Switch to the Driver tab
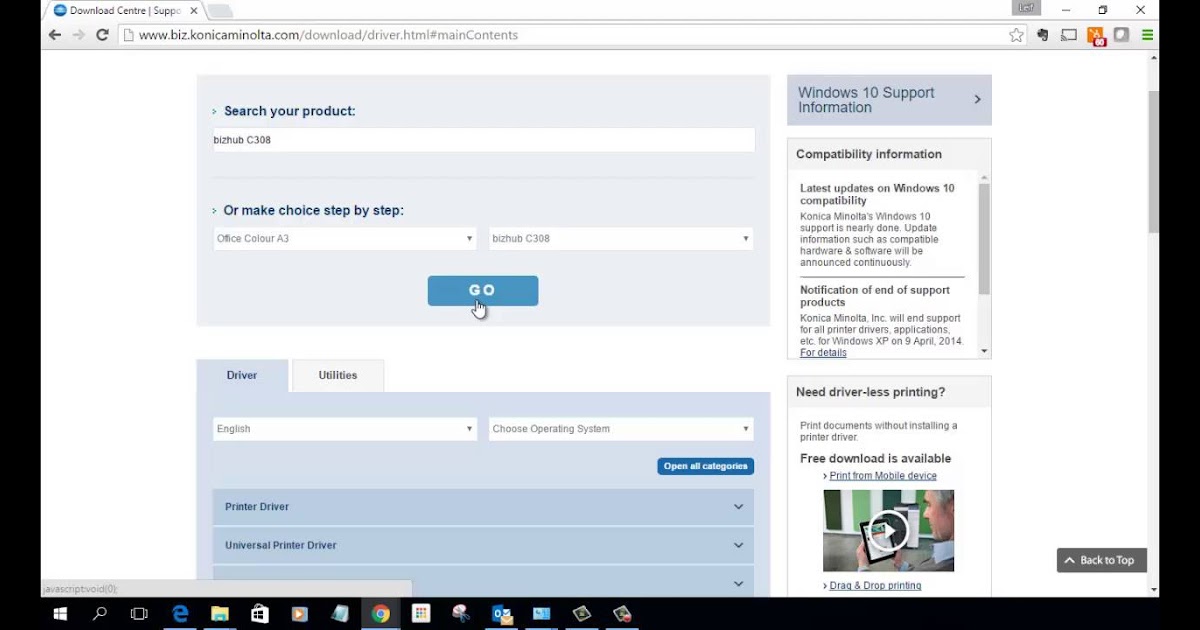Image resolution: width=1200 pixels, height=630 pixels. [x=242, y=376]
